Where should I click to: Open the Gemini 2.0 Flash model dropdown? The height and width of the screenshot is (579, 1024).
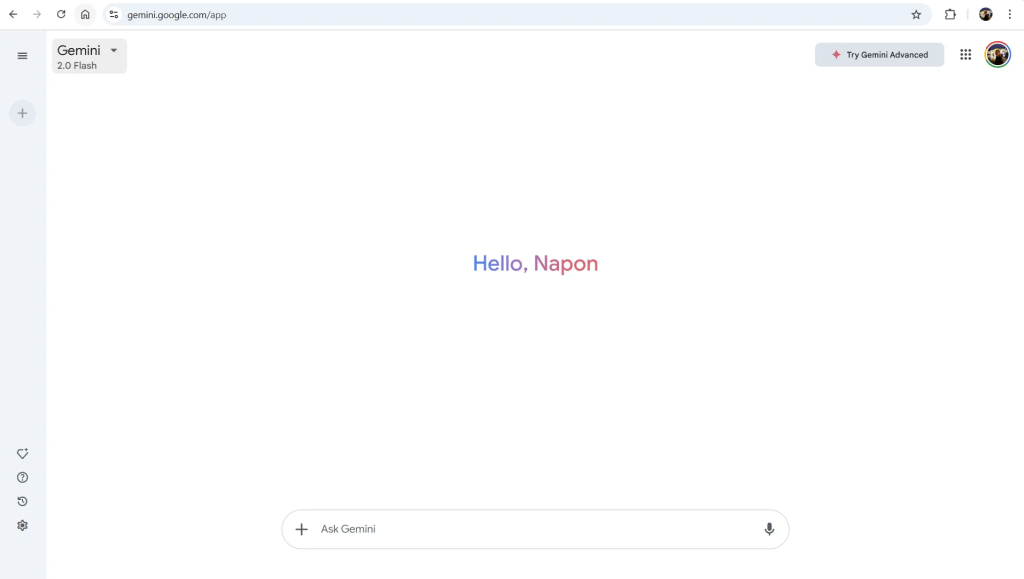click(x=89, y=56)
